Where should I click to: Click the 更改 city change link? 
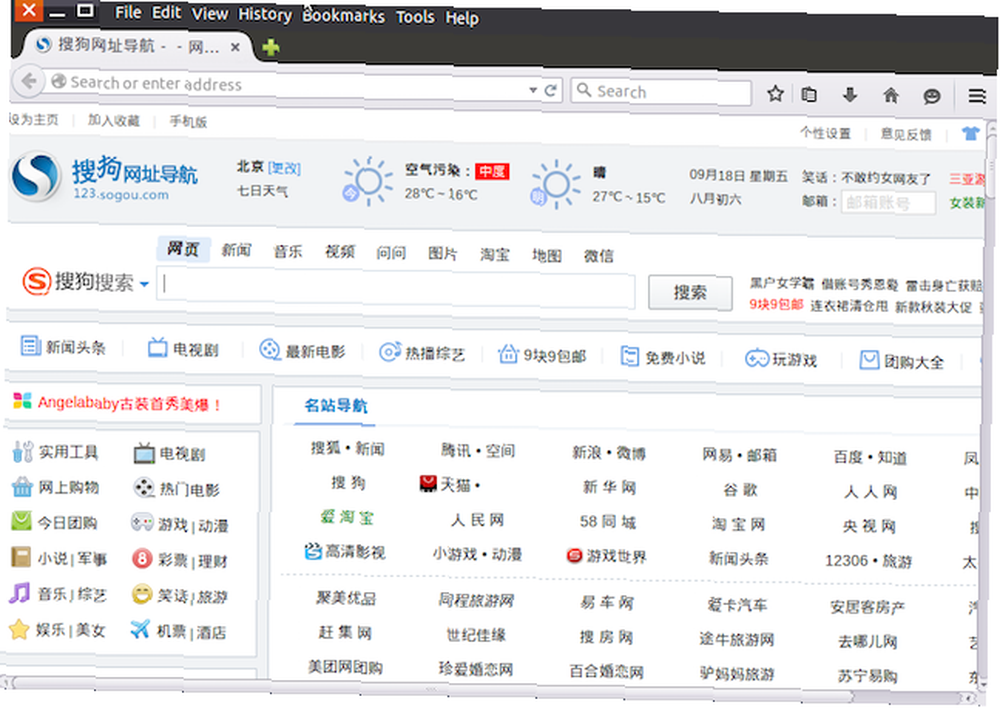tap(284, 168)
